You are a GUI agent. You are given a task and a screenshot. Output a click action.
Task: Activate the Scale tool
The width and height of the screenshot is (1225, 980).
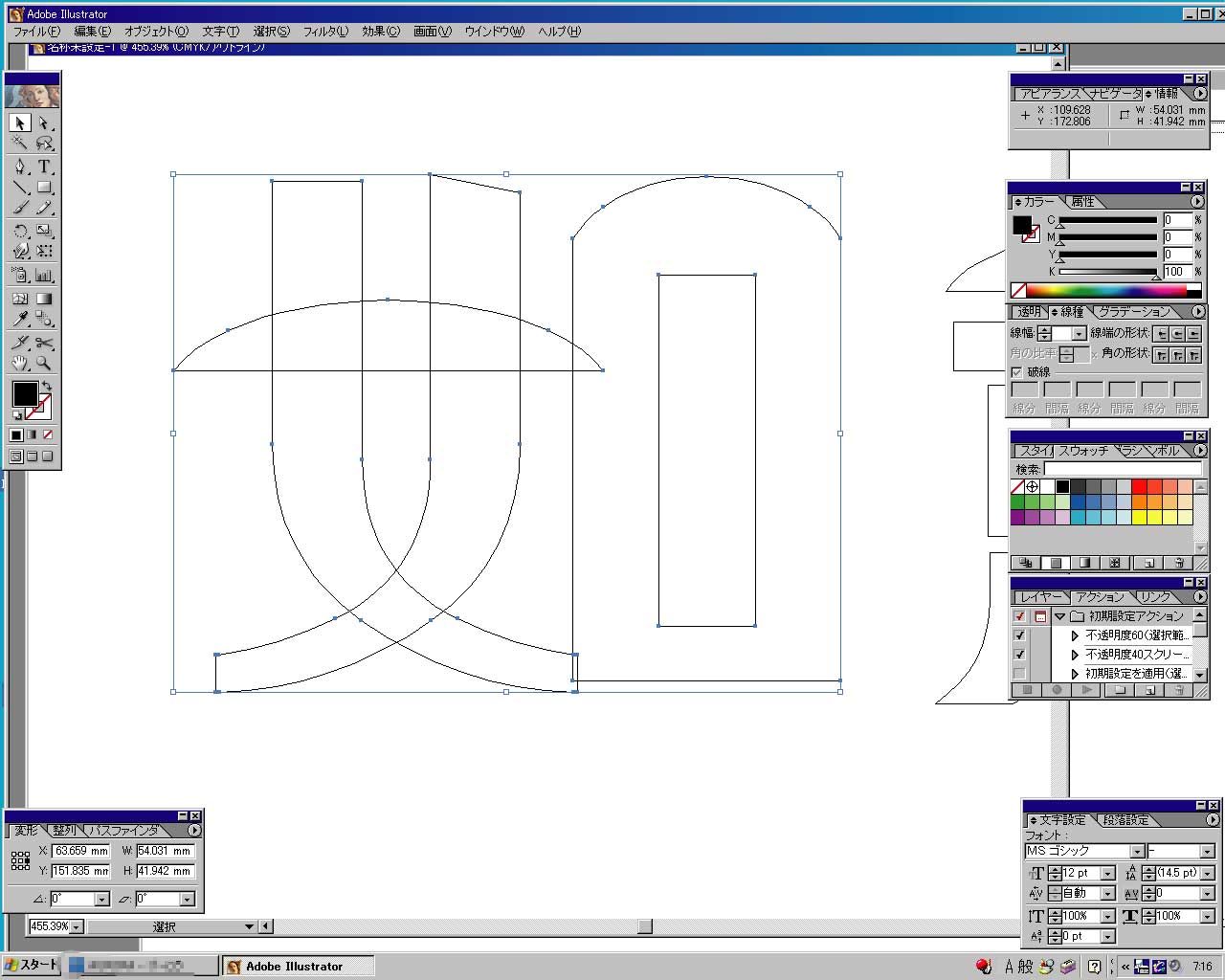(x=44, y=231)
